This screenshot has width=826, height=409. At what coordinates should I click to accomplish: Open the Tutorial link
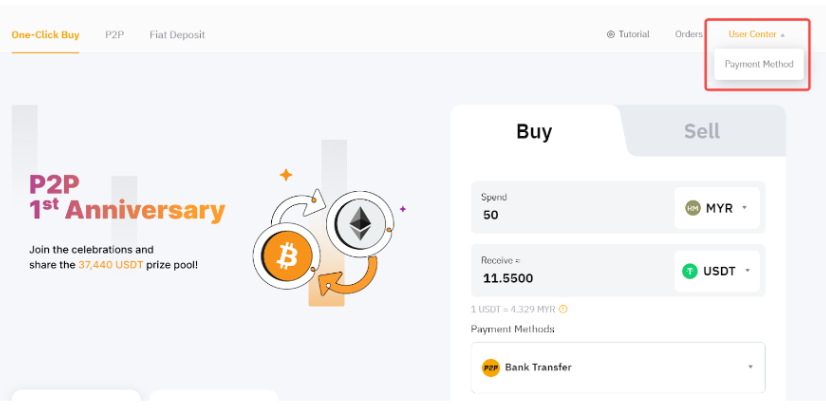(x=633, y=34)
